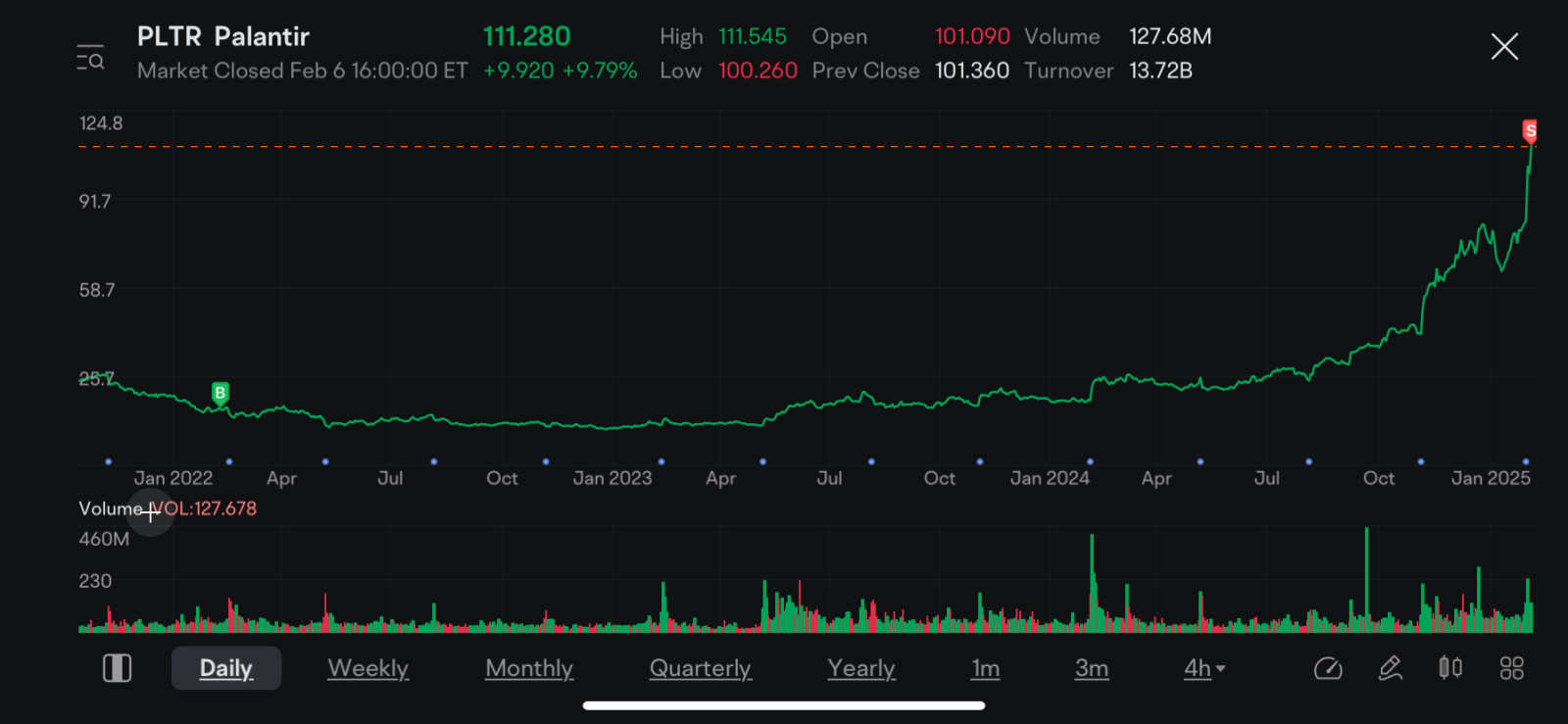This screenshot has width=1568, height=724.
Task: Tap the High value 111.545
Action: (753, 36)
